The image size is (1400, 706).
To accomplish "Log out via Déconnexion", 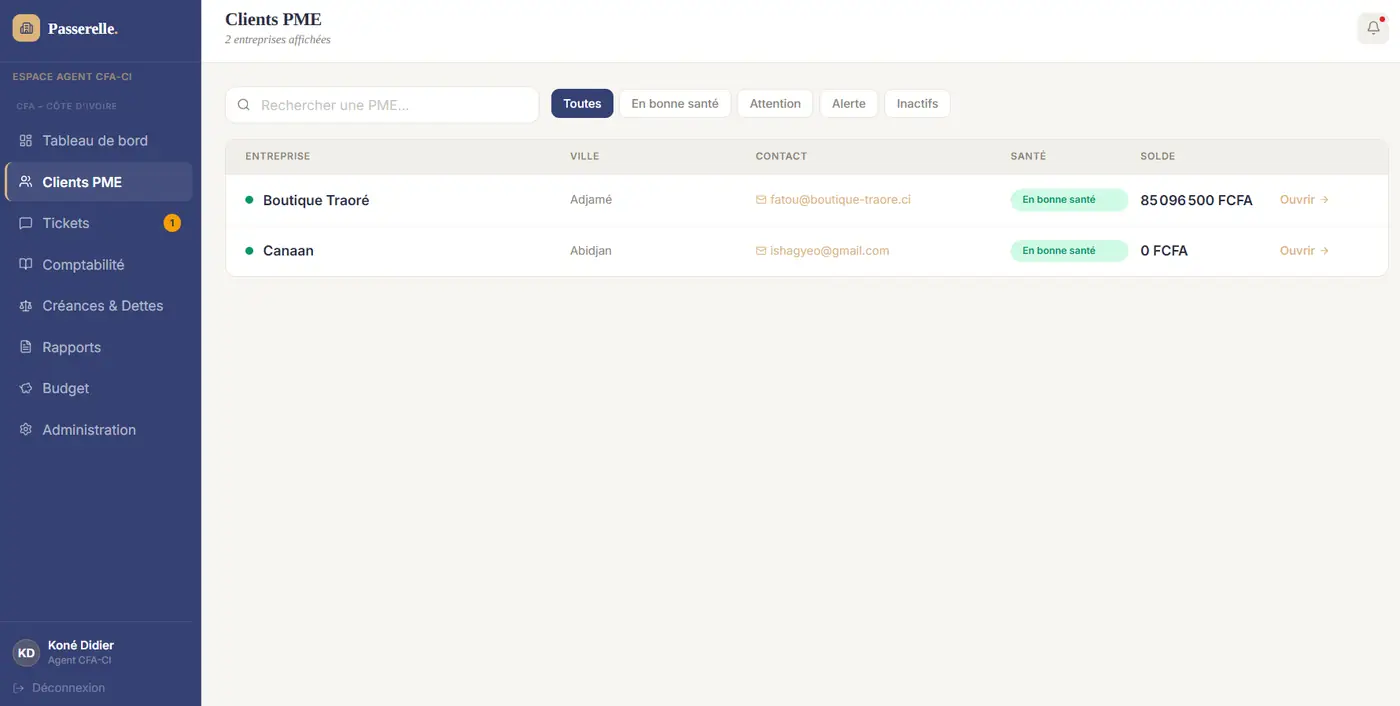I will coord(59,688).
